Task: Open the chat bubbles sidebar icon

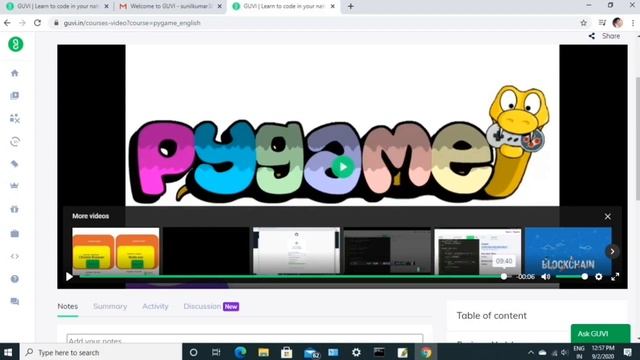Action: [15, 302]
